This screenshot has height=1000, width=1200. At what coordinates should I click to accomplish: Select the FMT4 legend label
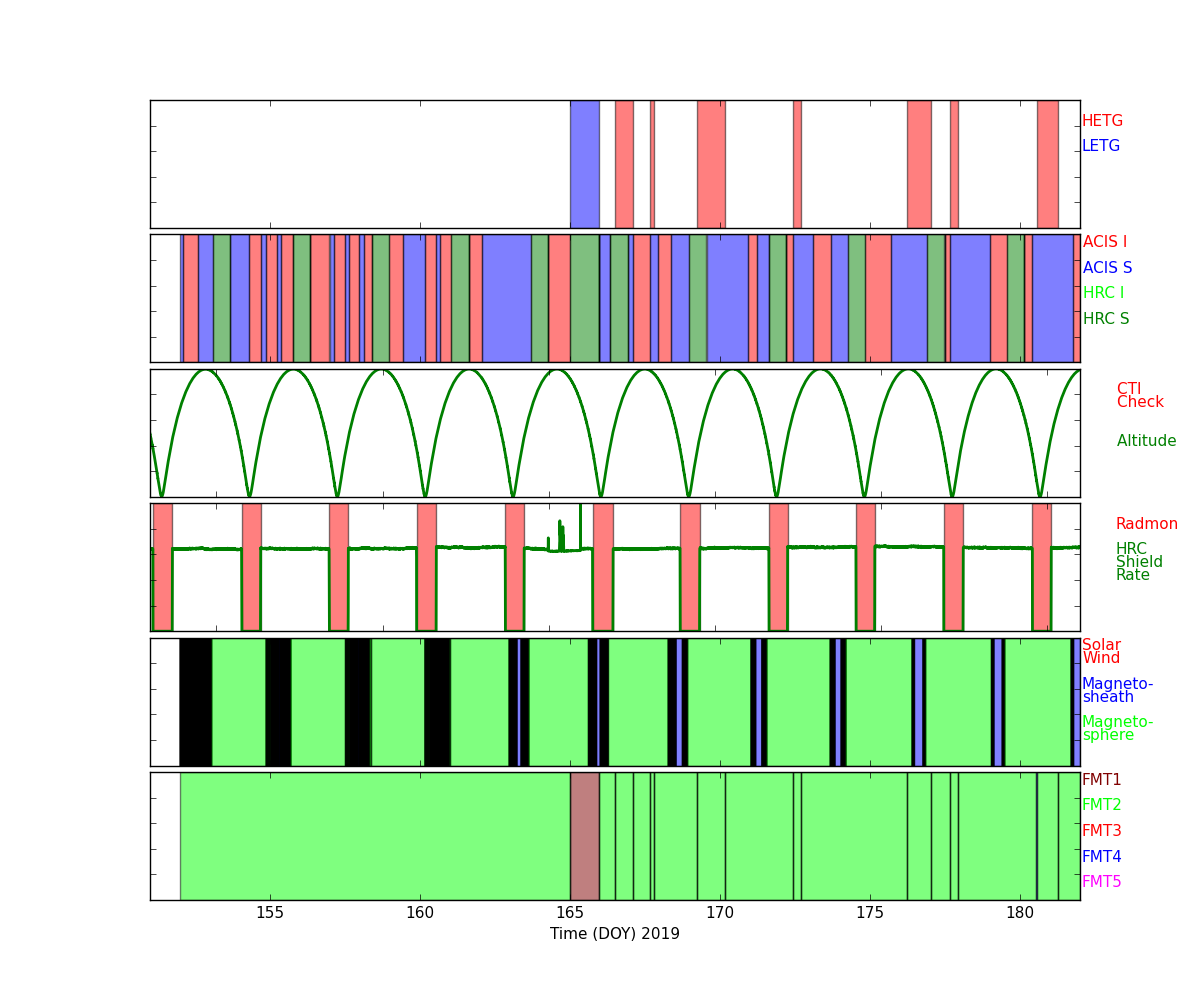(x=1101, y=857)
